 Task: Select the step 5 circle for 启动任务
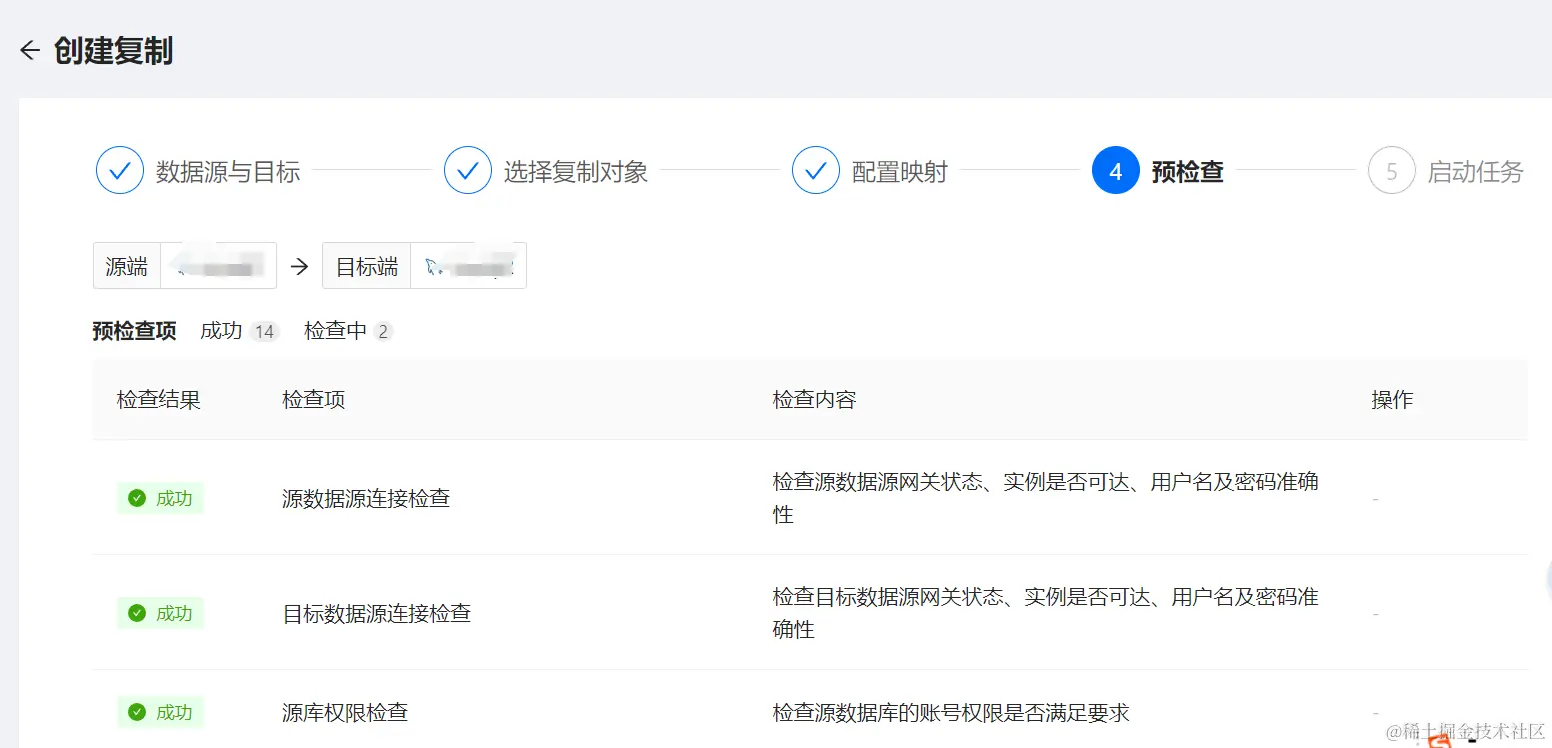pos(1392,171)
